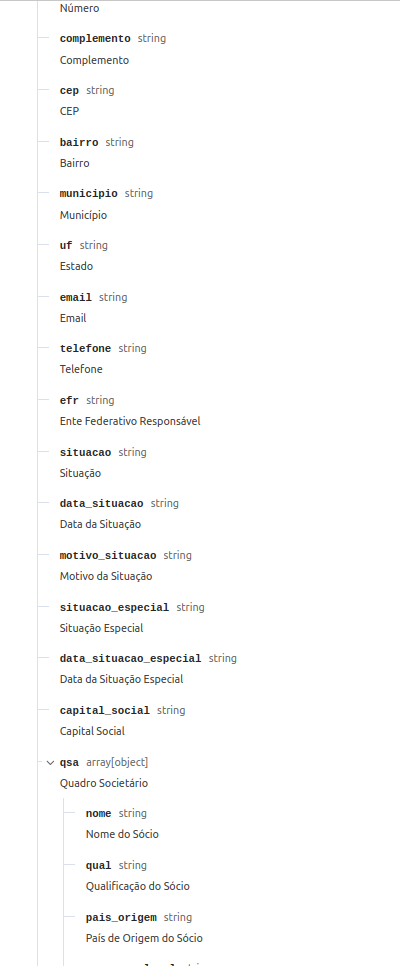The width and height of the screenshot is (400, 966).
Task: Click the email property name
Action: tap(76, 298)
